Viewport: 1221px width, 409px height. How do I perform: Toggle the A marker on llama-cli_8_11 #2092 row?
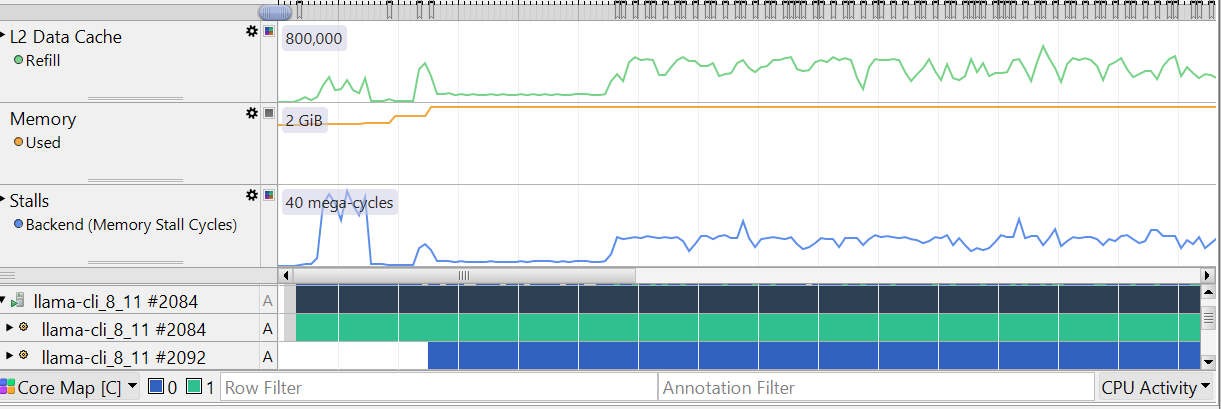pyautogui.click(x=267, y=357)
